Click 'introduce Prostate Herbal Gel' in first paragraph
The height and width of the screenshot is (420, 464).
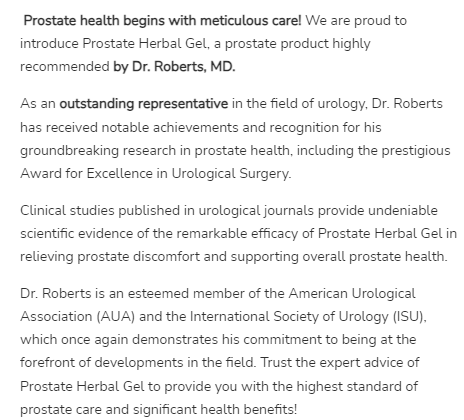coord(113,44)
